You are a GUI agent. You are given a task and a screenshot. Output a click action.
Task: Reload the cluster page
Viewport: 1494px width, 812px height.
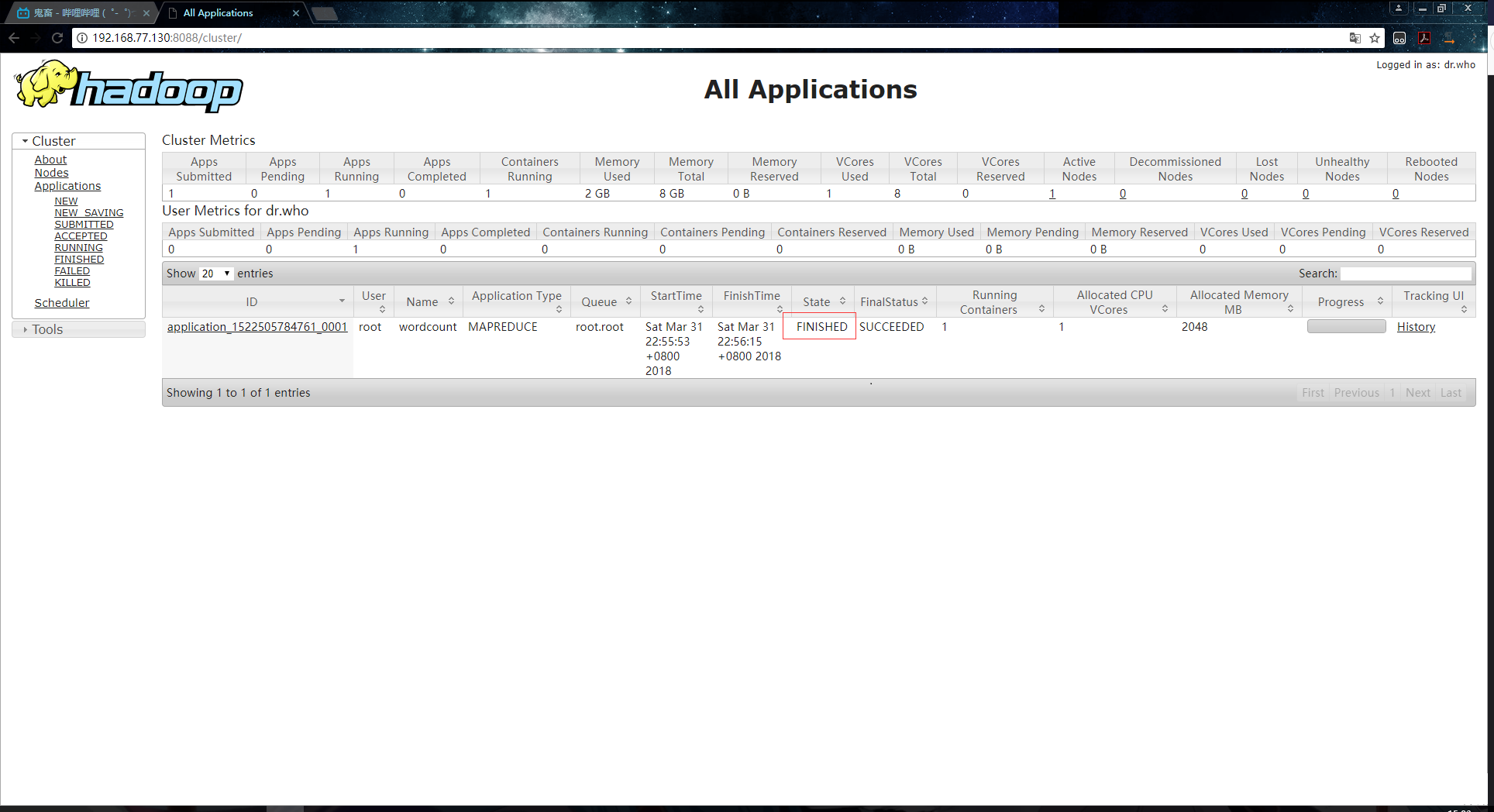pyautogui.click(x=57, y=37)
